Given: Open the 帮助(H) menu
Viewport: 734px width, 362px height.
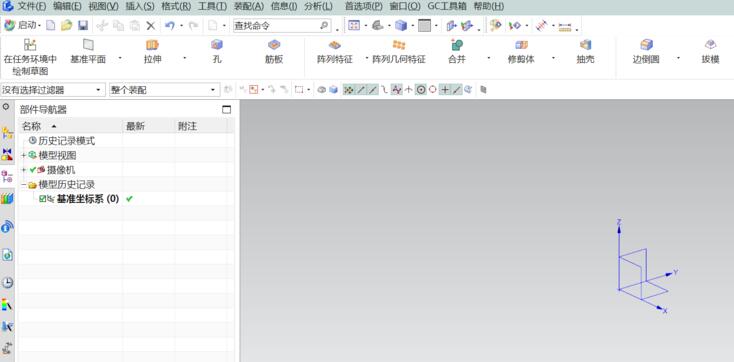Looking at the screenshot, I should coord(489,7).
